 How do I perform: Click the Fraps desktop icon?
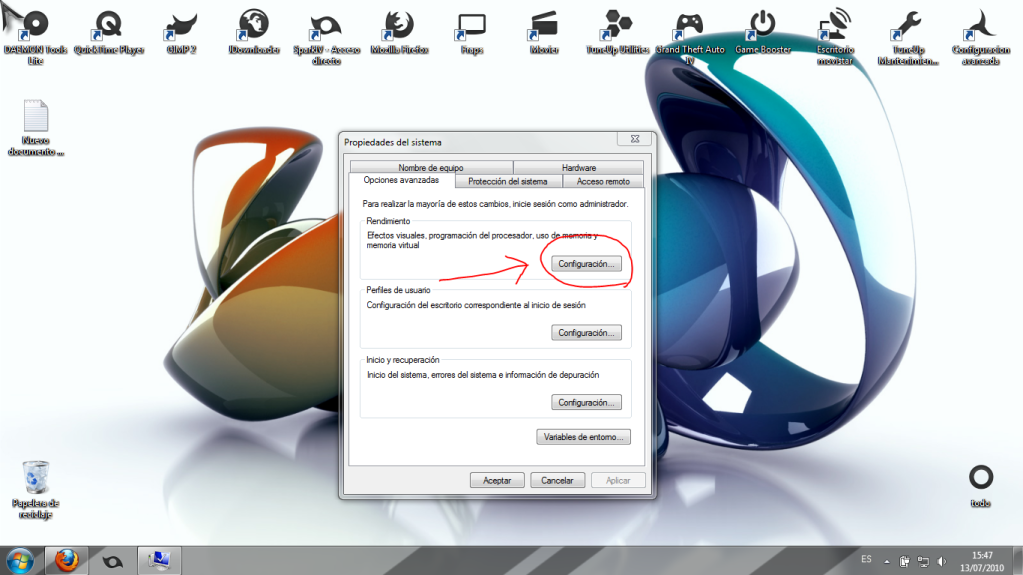[471, 27]
